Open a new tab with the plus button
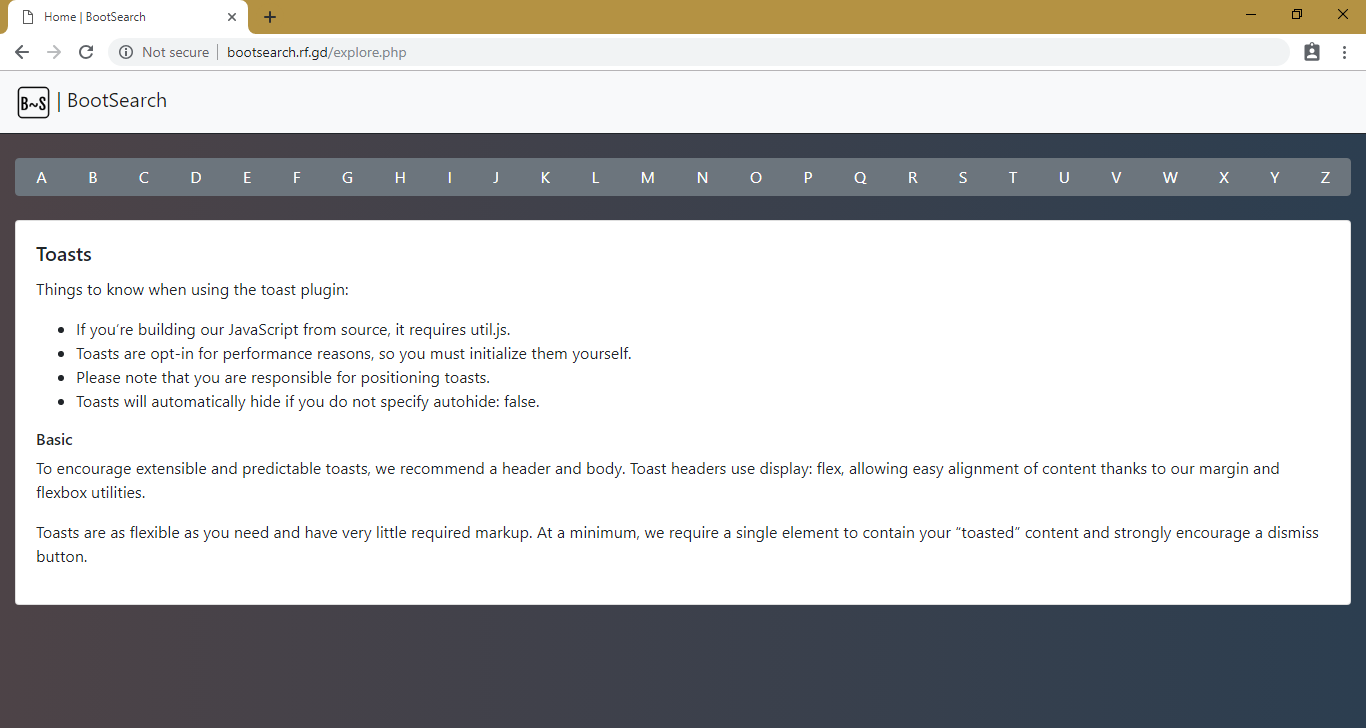The height and width of the screenshot is (728, 1366). [270, 17]
